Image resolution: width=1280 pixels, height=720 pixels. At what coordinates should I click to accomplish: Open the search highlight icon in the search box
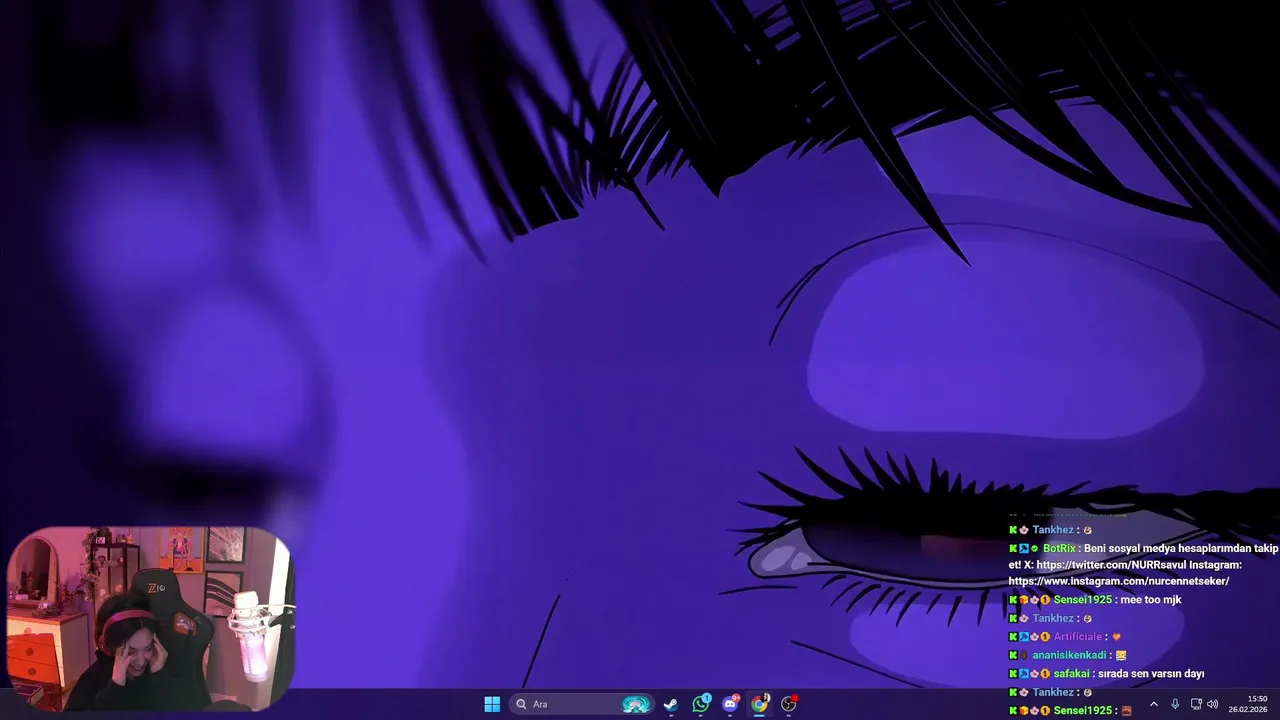coord(636,704)
